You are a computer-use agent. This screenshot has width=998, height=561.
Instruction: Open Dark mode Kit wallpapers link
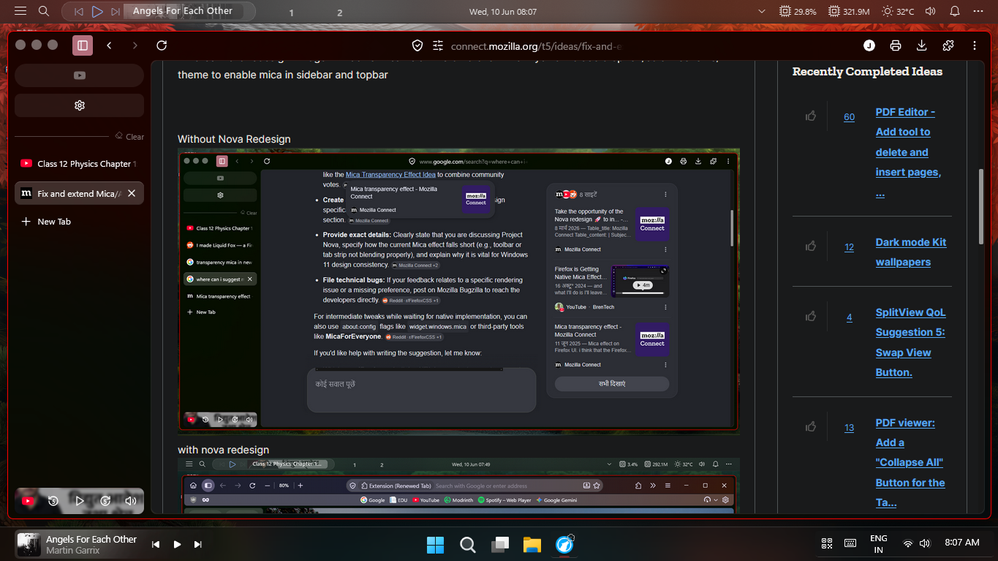pos(911,252)
